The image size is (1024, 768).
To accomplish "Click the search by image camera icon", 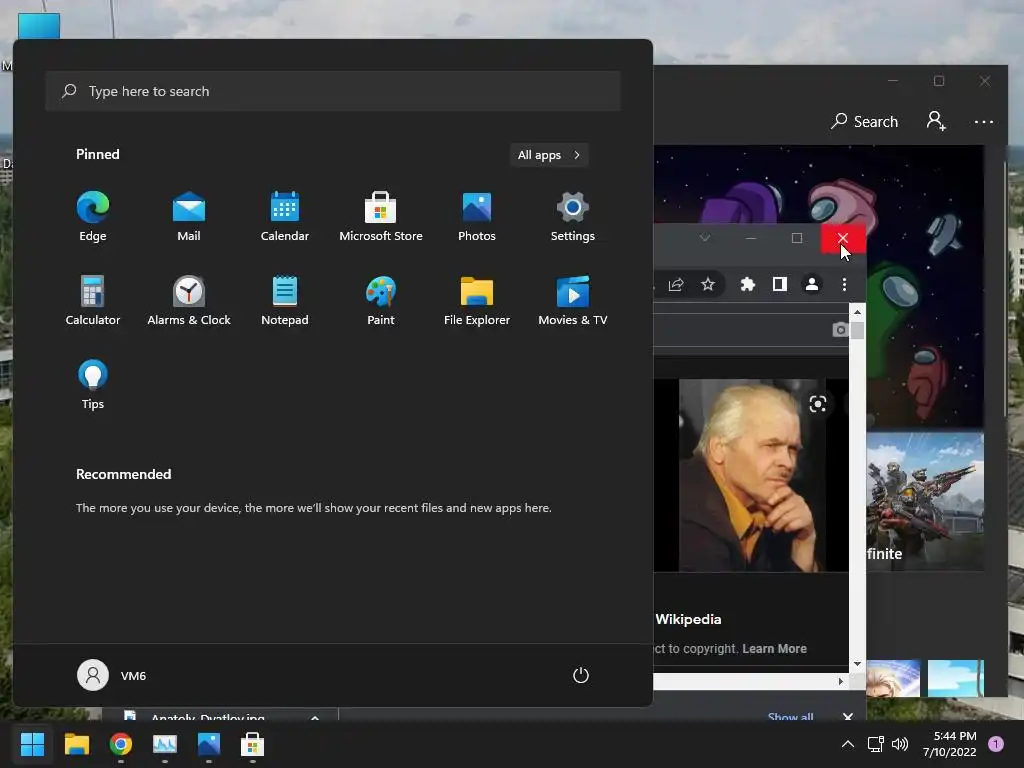I will 840,330.
